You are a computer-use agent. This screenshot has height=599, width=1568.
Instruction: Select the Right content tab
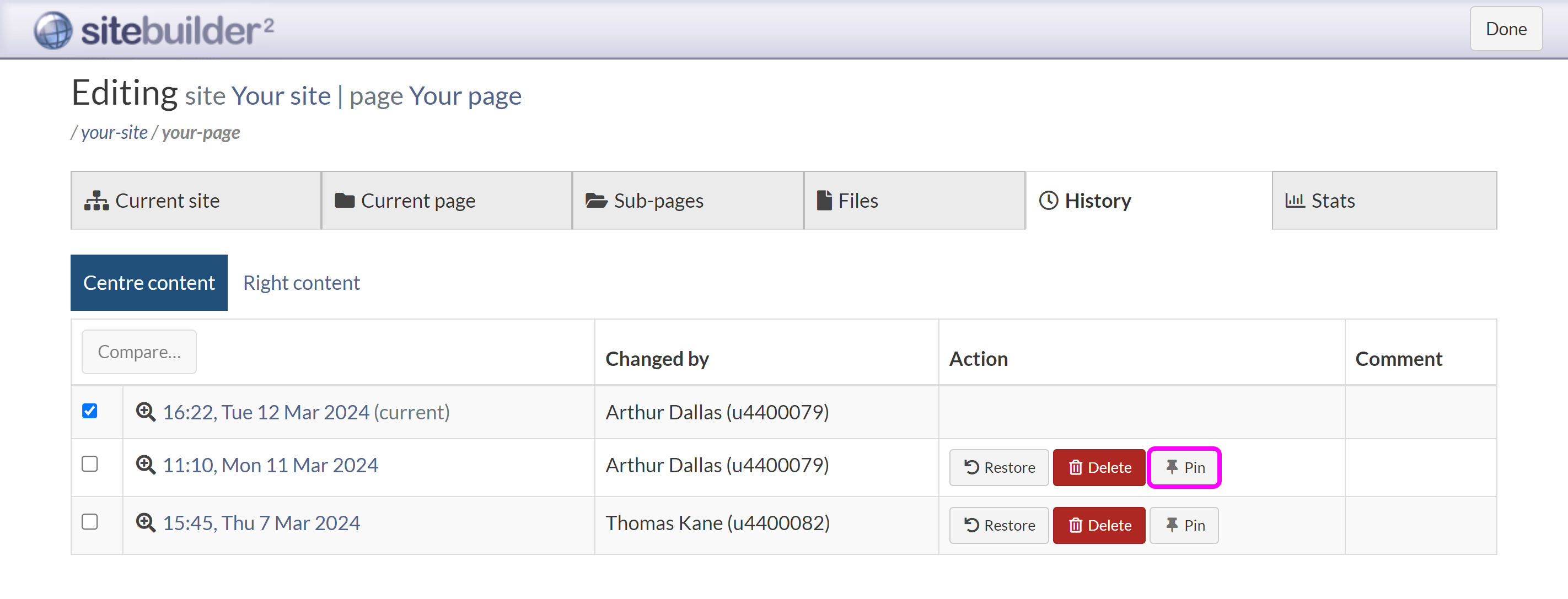[301, 283]
